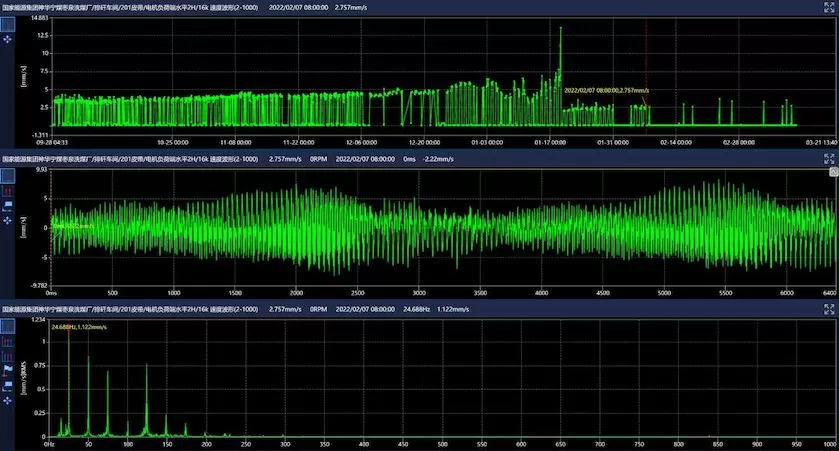
Task: Click the harmonic cursor icon in spectrum toolbar
Action: coord(8,342)
